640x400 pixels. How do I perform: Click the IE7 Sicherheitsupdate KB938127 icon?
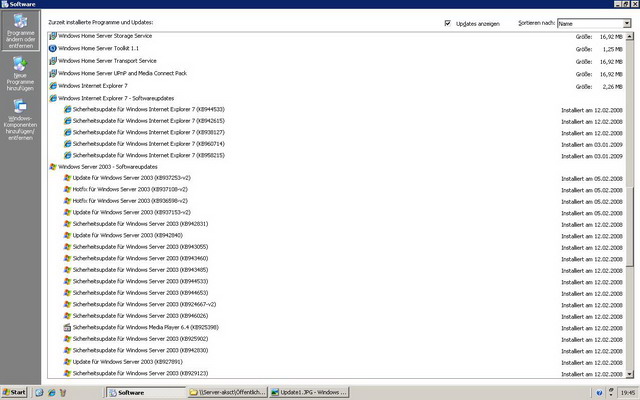(67, 132)
